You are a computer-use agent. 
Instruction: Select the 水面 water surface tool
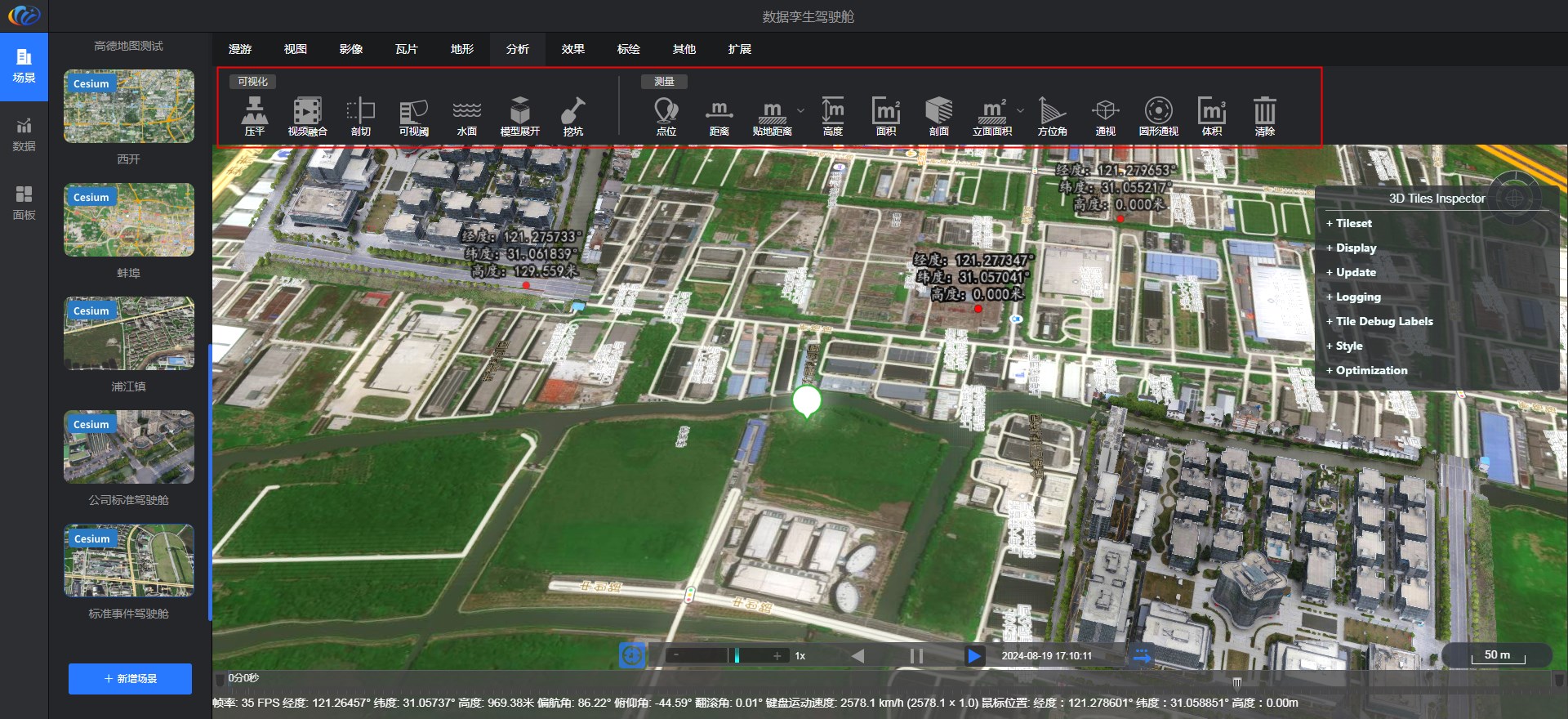[x=466, y=116]
